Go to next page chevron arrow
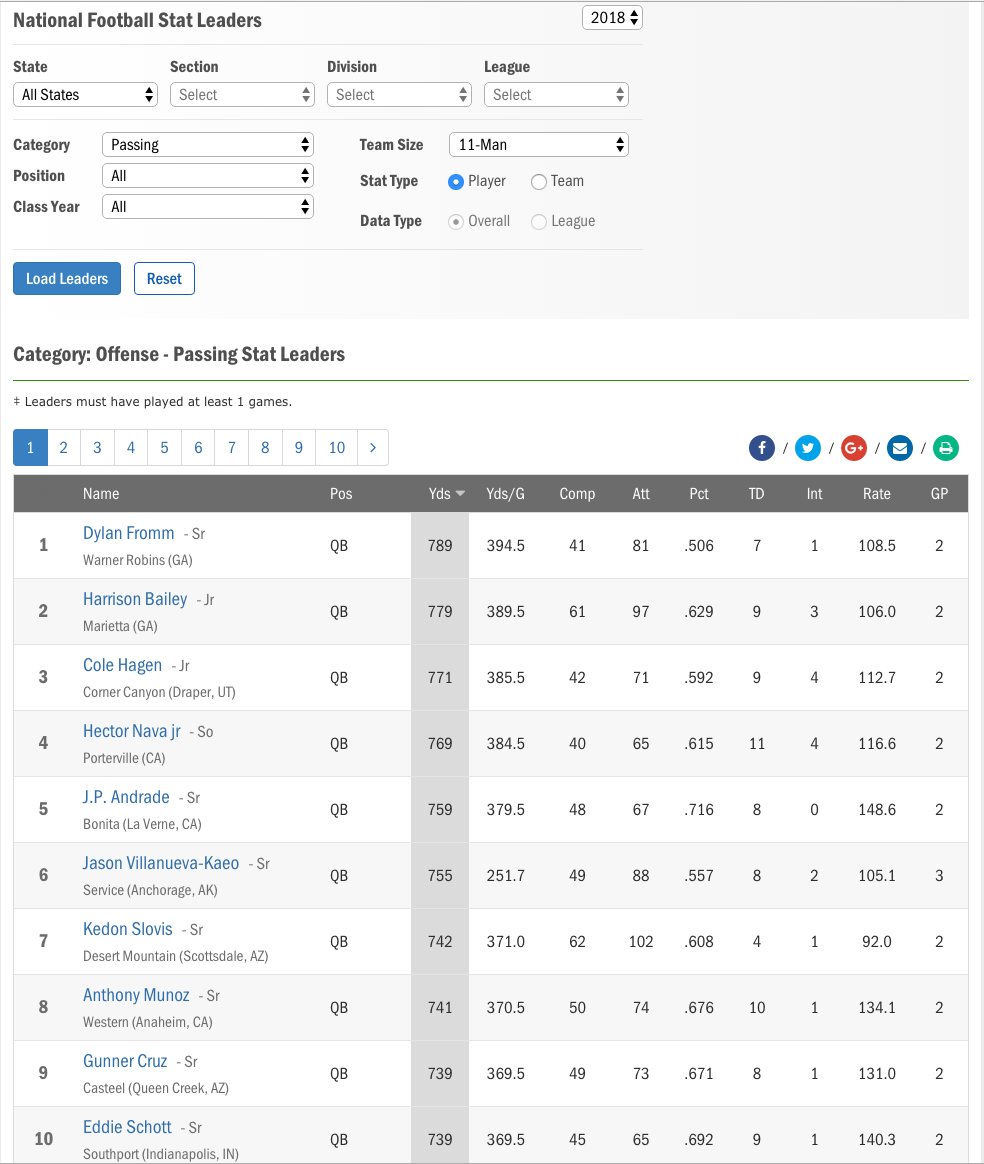 click(373, 448)
